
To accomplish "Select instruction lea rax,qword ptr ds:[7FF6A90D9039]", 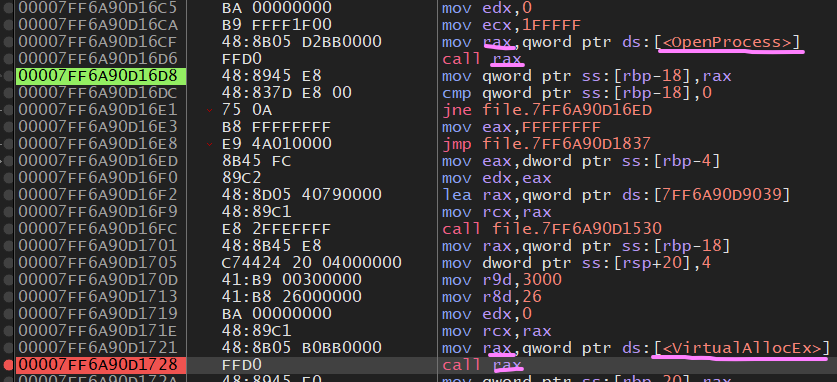I will click(616, 195).
